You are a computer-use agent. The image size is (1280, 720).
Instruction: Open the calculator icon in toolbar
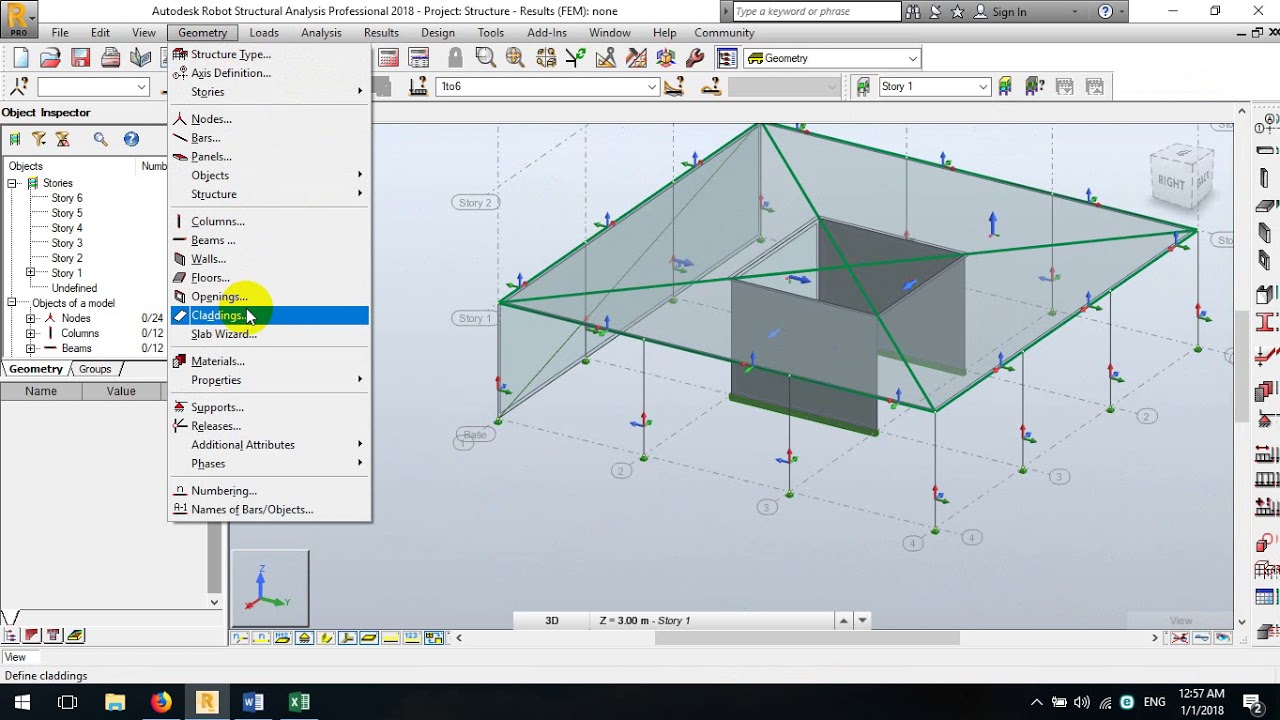pos(389,58)
